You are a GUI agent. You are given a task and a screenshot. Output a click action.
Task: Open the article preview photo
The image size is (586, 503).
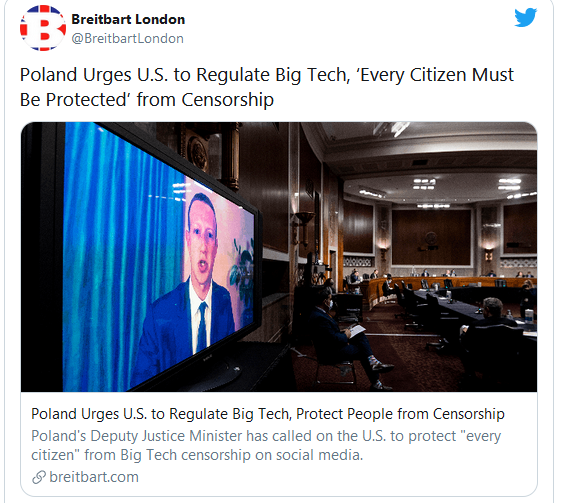click(279, 257)
